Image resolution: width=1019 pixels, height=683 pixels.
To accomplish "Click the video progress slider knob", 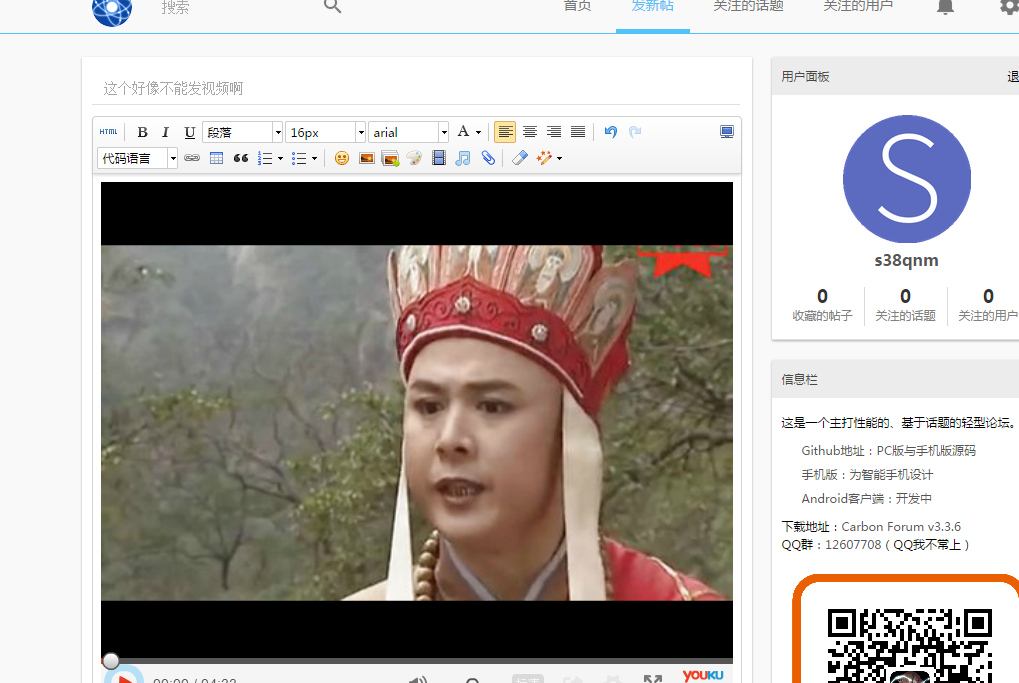I will tap(110, 661).
